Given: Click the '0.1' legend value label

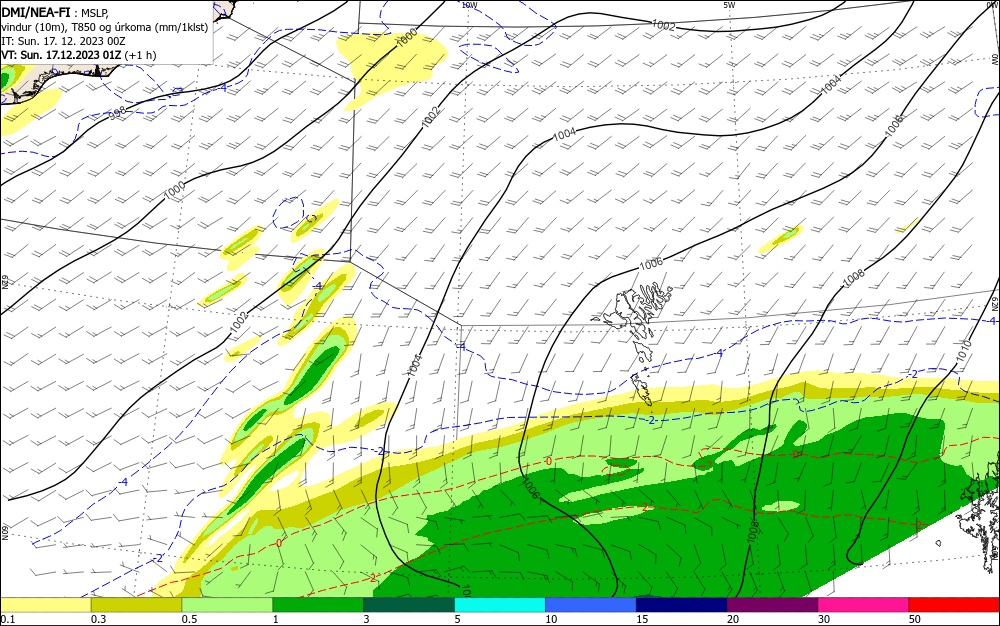Looking at the screenshot, I should tap(8, 619).
